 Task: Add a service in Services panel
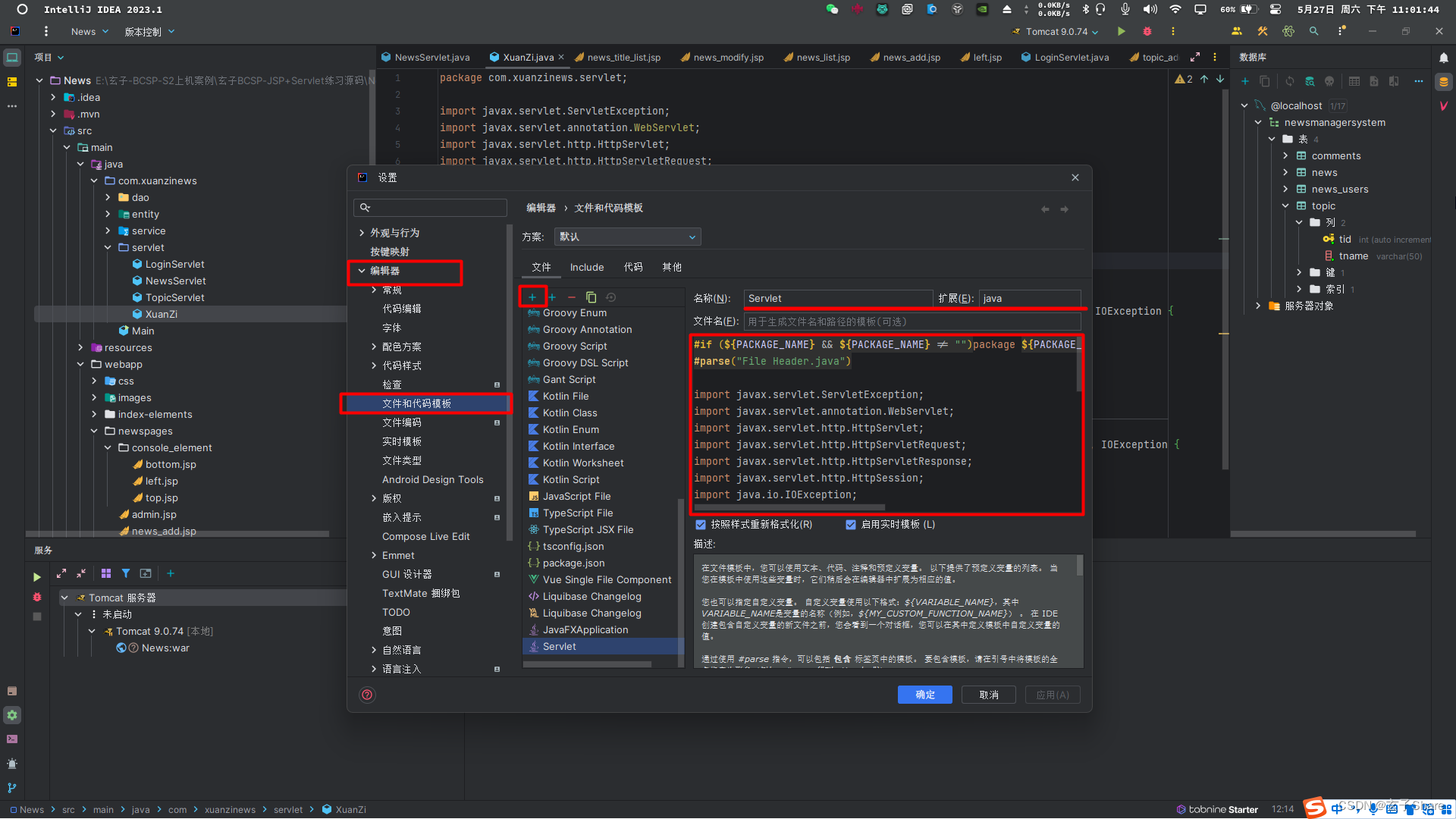tap(171, 573)
